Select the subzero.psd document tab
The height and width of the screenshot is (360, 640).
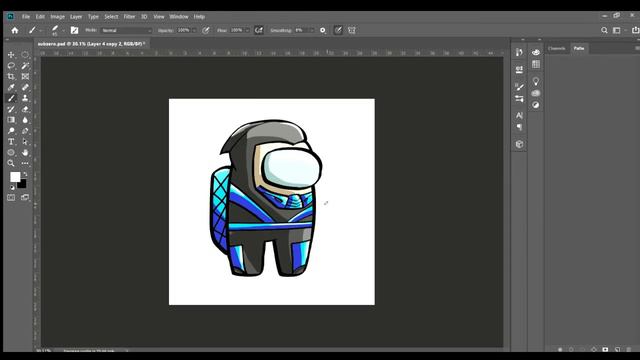pos(91,44)
